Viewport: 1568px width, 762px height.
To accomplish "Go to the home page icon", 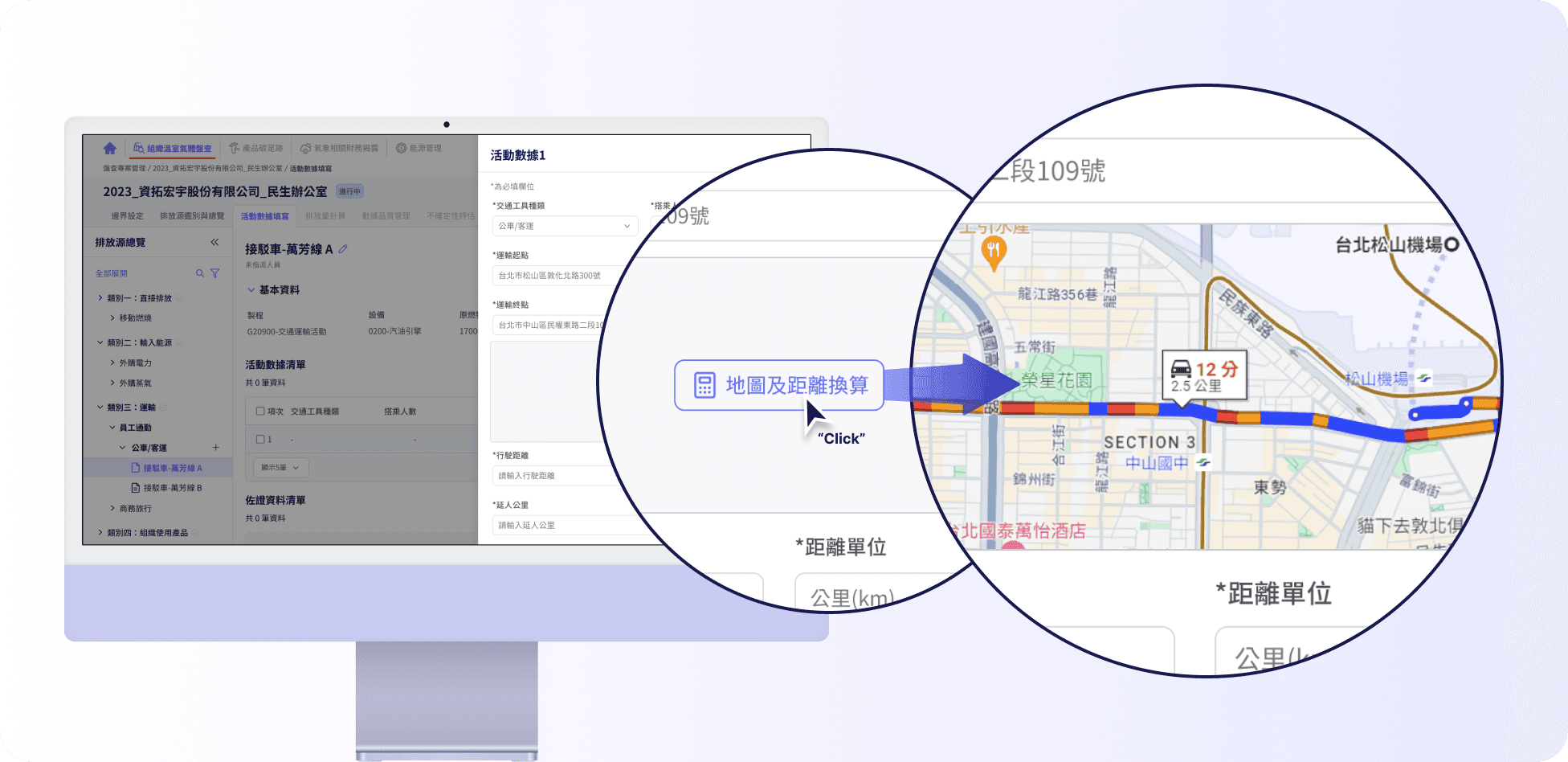I will [x=110, y=148].
